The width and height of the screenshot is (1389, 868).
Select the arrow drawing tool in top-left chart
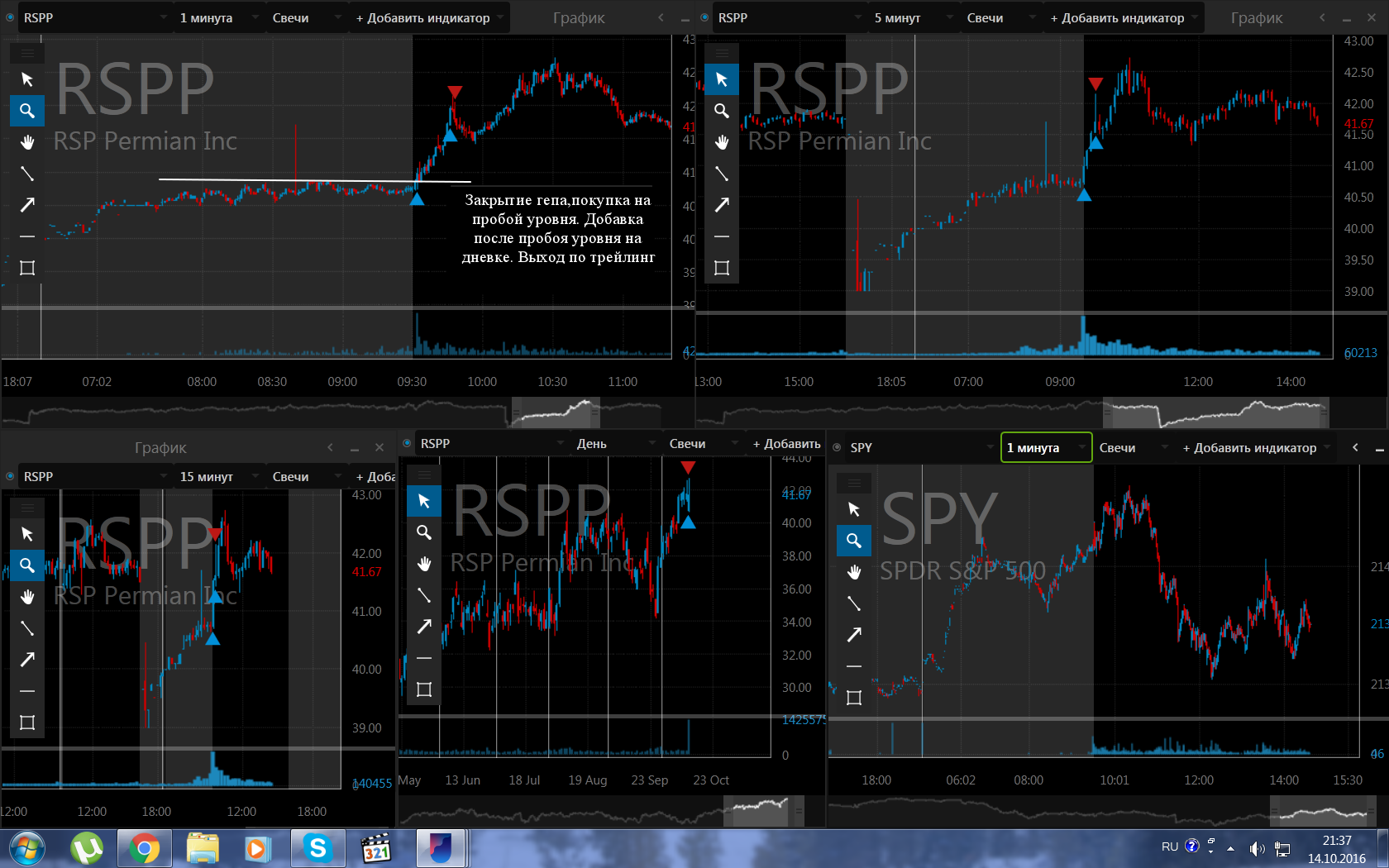tap(27, 205)
